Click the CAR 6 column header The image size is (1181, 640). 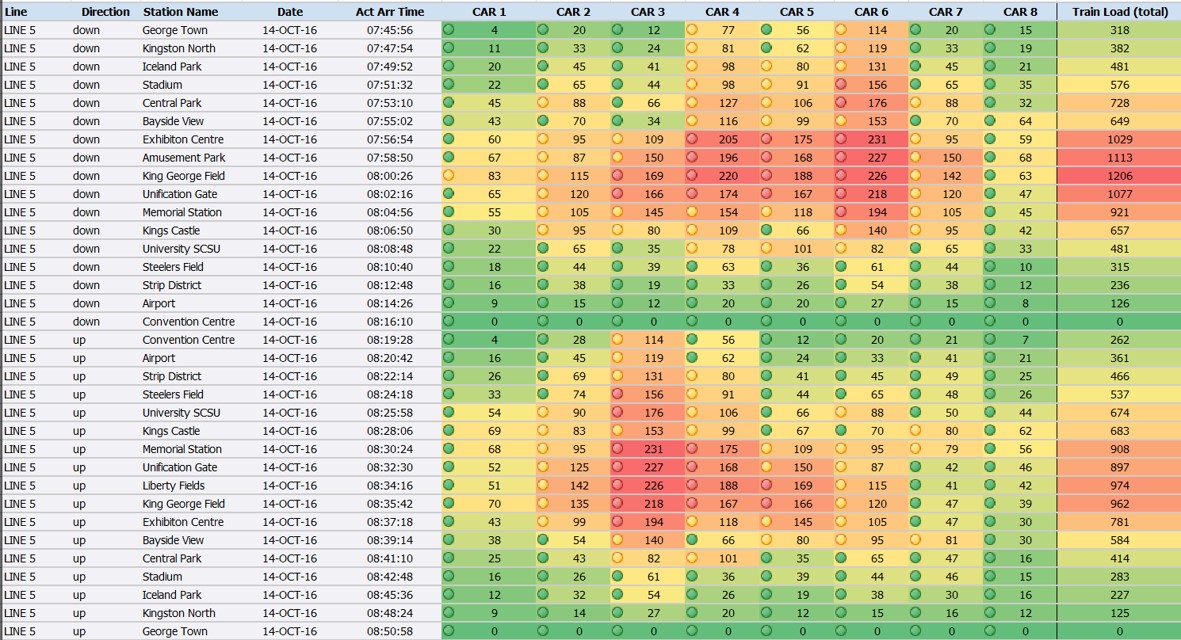coord(871,12)
